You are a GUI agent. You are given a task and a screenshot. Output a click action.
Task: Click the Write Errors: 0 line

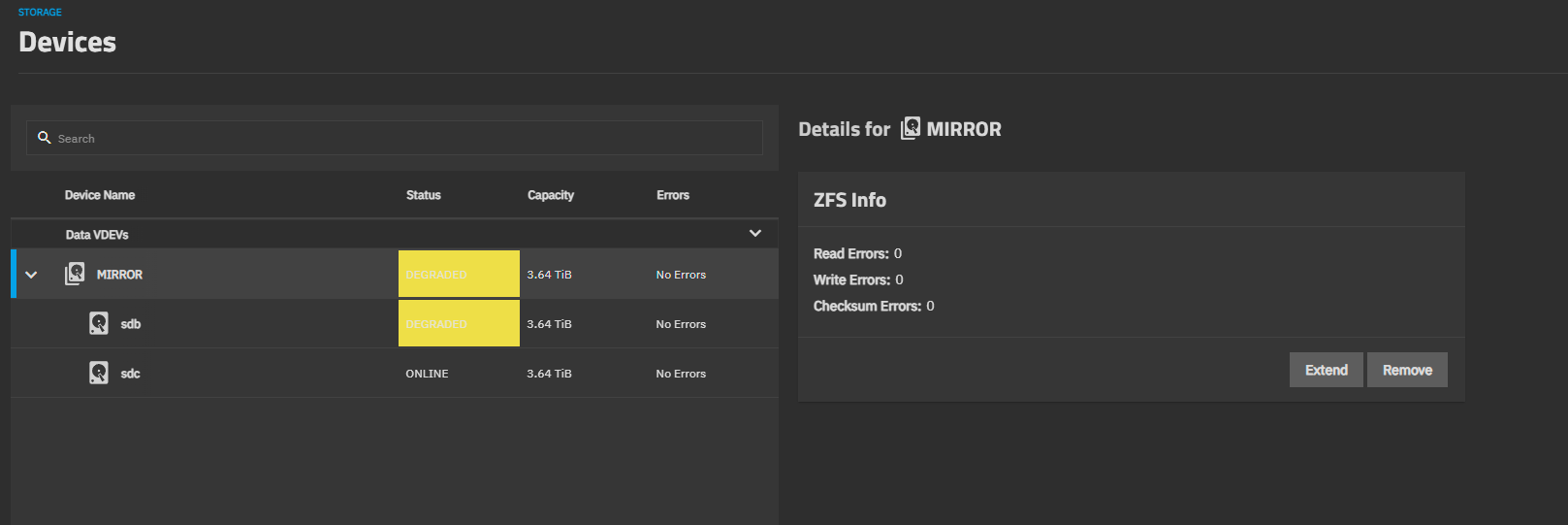click(x=858, y=279)
